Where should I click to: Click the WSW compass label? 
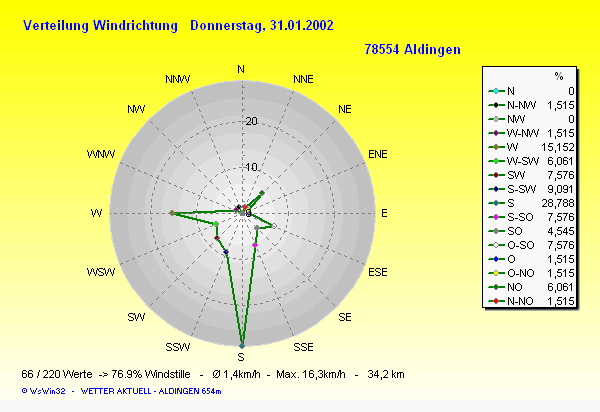click(101, 273)
